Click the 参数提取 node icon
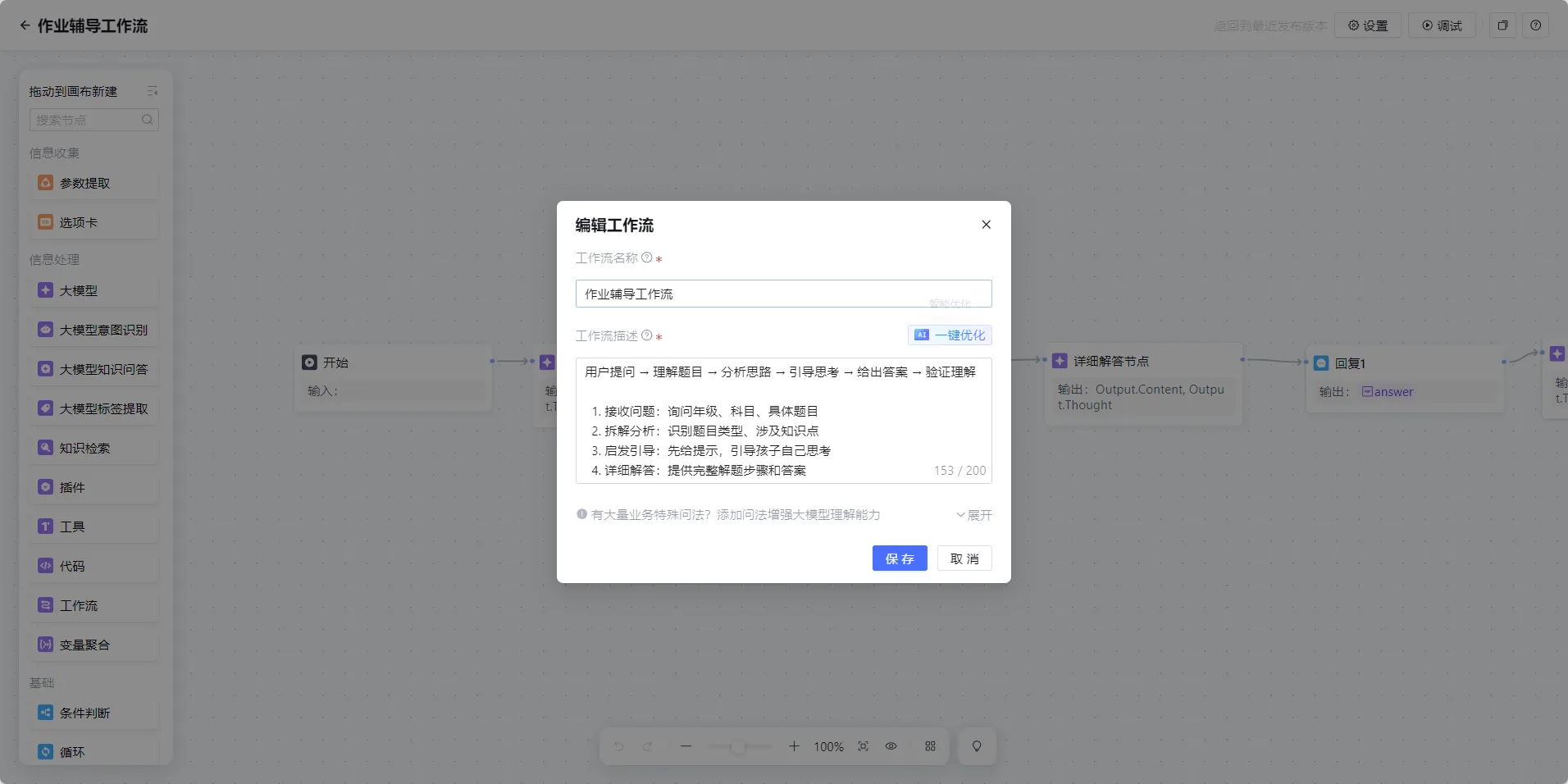Viewport: 1568px width, 784px height. pos(46,183)
